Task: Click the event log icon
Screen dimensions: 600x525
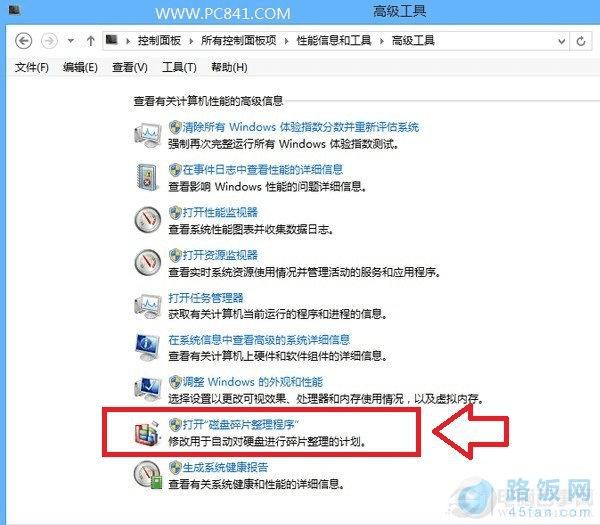Action: pos(148,177)
